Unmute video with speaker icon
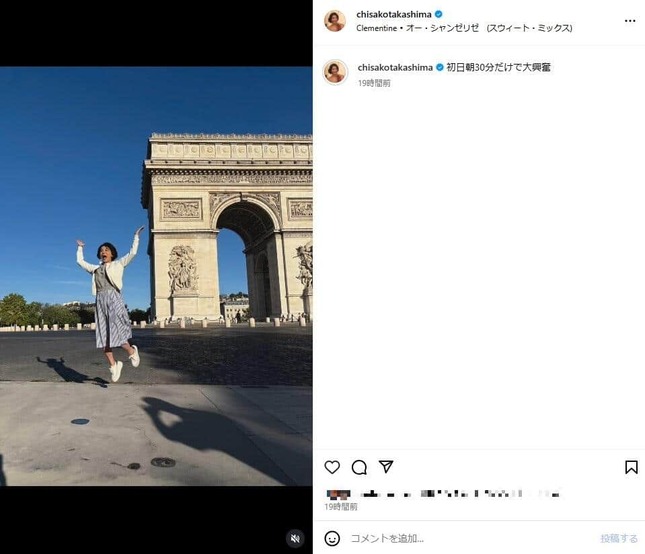 pyautogui.click(x=295, y=538)
